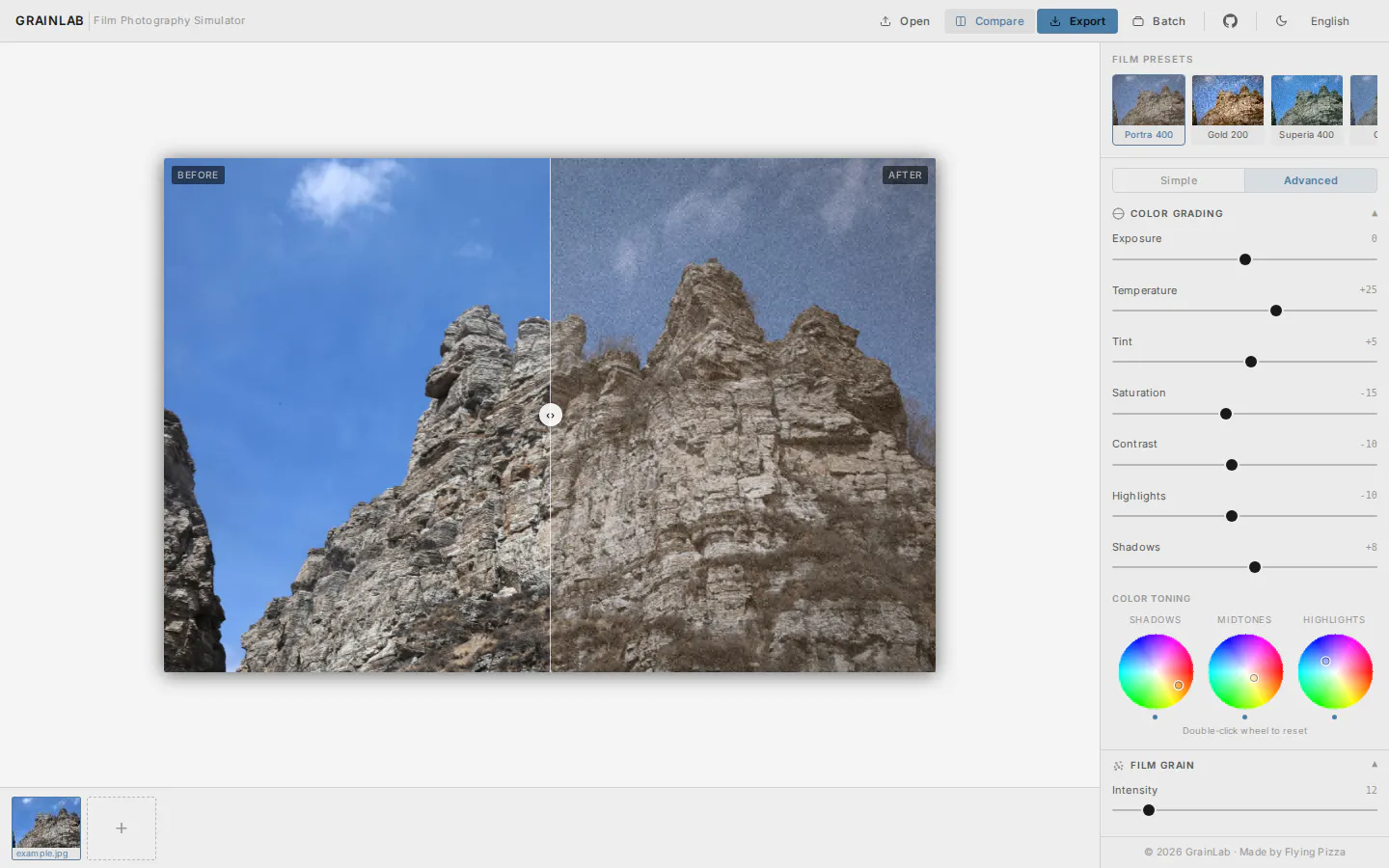
Task: Click the Shadows color toning wheel
Action: 1156,671
